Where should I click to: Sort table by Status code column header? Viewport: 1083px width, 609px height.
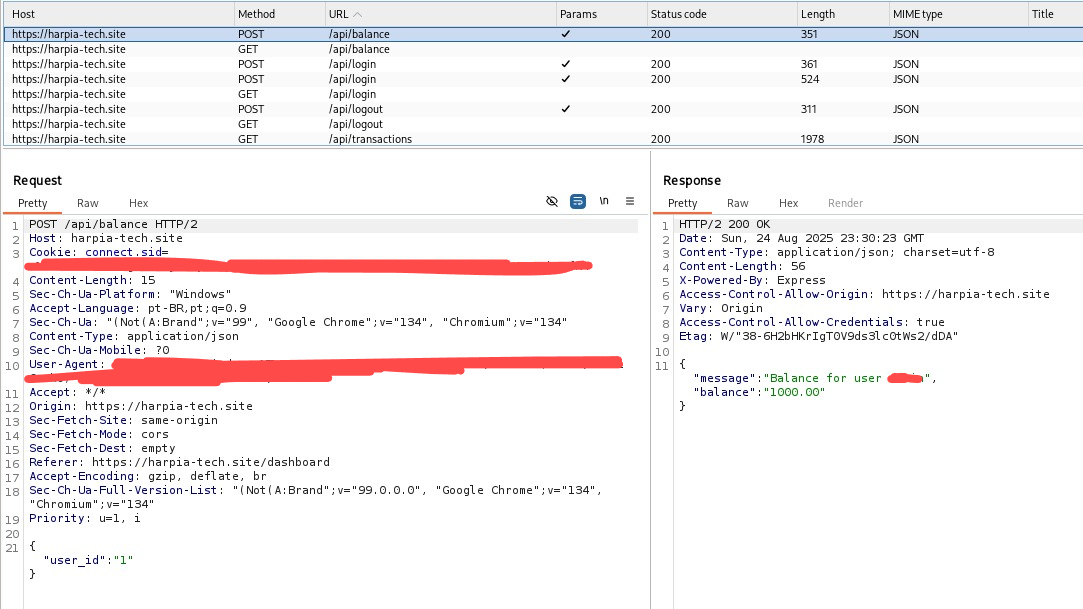tap(720, 14)
